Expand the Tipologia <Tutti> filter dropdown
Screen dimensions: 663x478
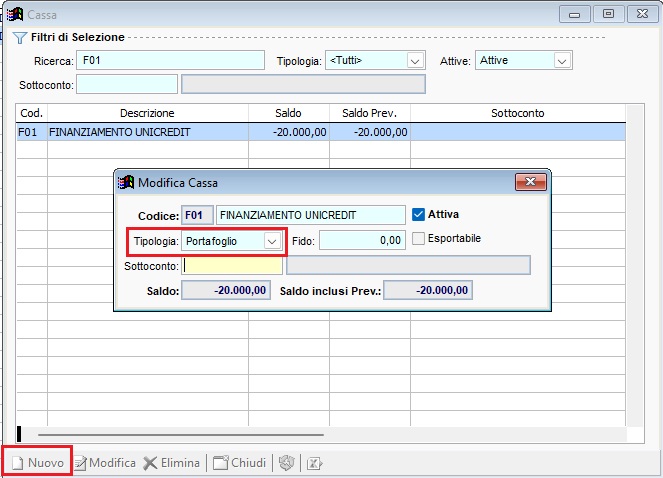tap(415, 61)
